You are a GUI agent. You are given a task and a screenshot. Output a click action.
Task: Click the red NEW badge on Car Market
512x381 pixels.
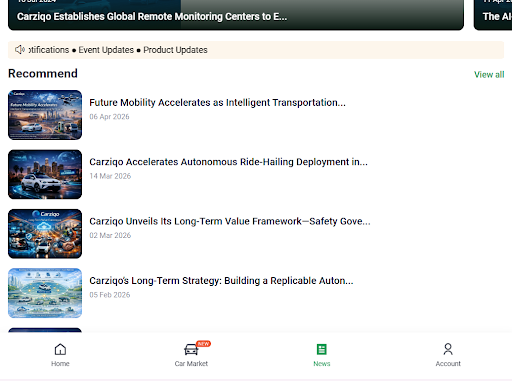203,344
